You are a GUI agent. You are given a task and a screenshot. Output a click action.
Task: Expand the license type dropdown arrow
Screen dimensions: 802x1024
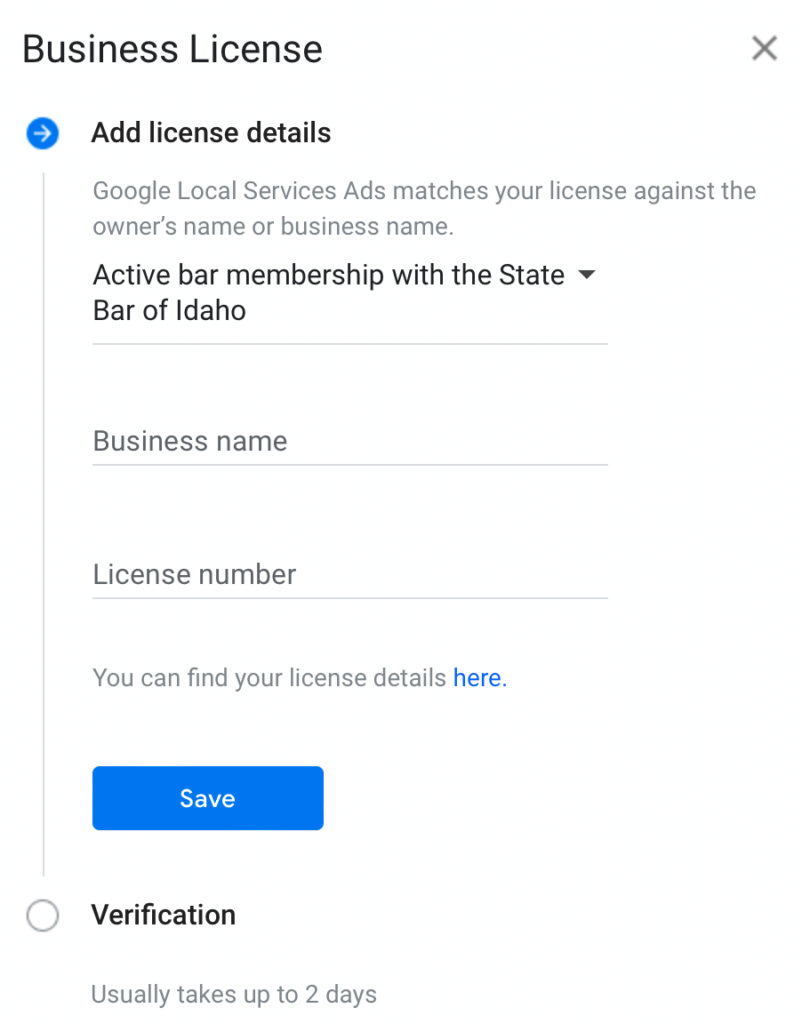(587, 275)
